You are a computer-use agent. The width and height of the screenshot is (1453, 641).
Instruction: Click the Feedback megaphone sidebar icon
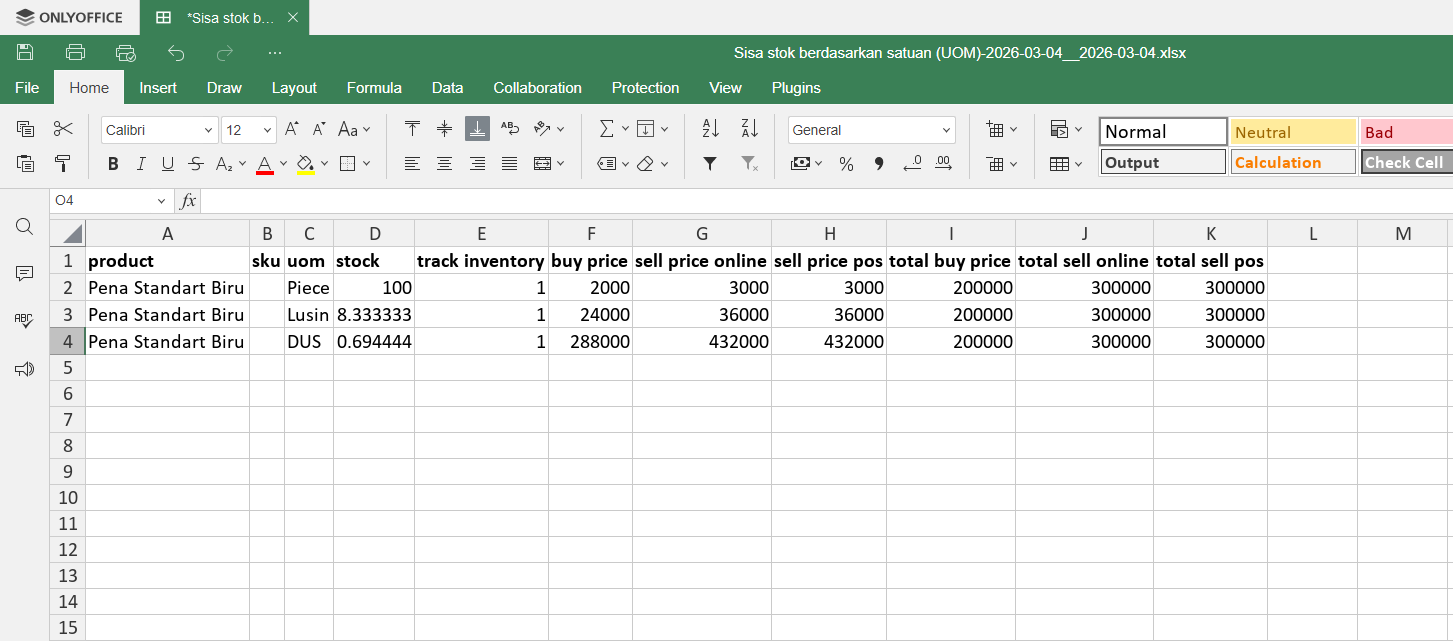(x=25, y=369)
